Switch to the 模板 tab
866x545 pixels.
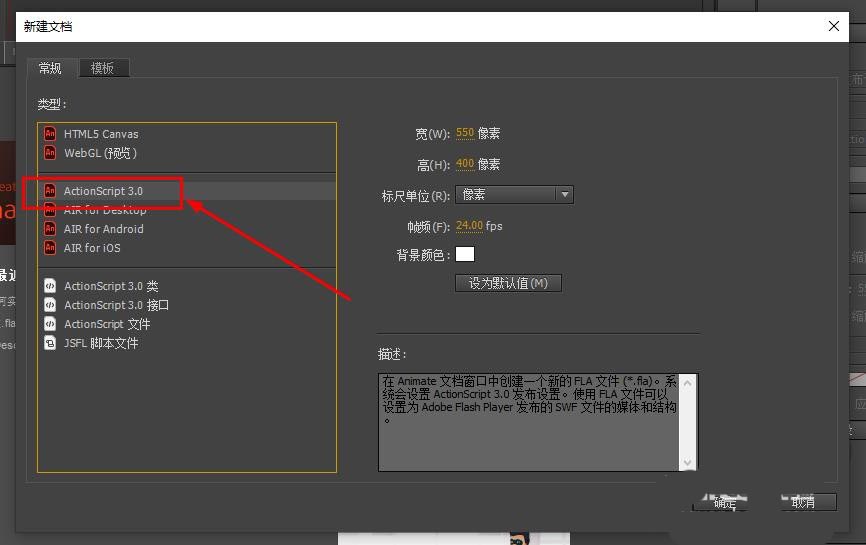(103, 68)
